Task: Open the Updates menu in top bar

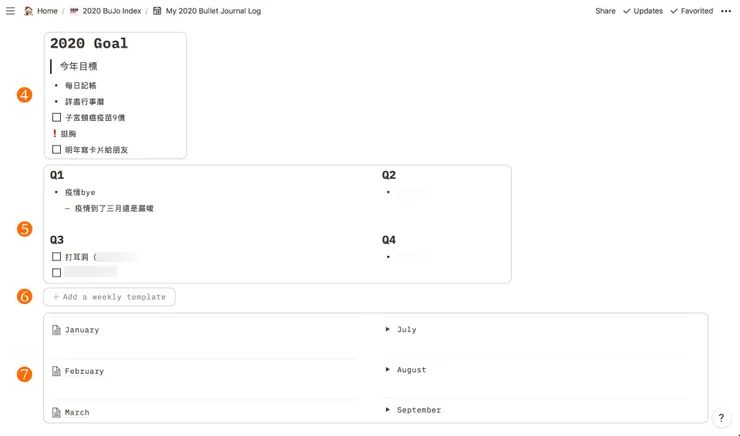Action: pos(642,11)
